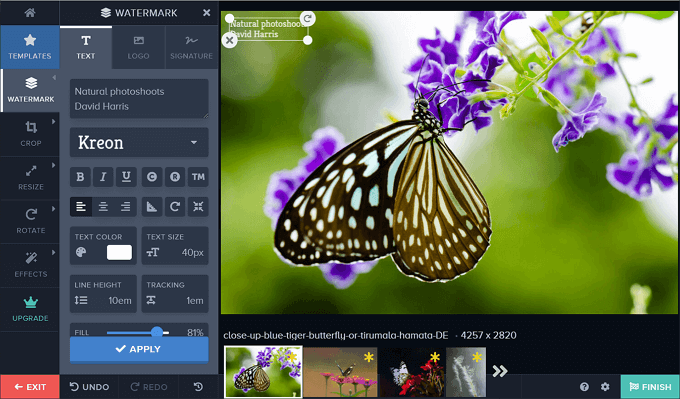Insert registered symbol

coord(175,177)
